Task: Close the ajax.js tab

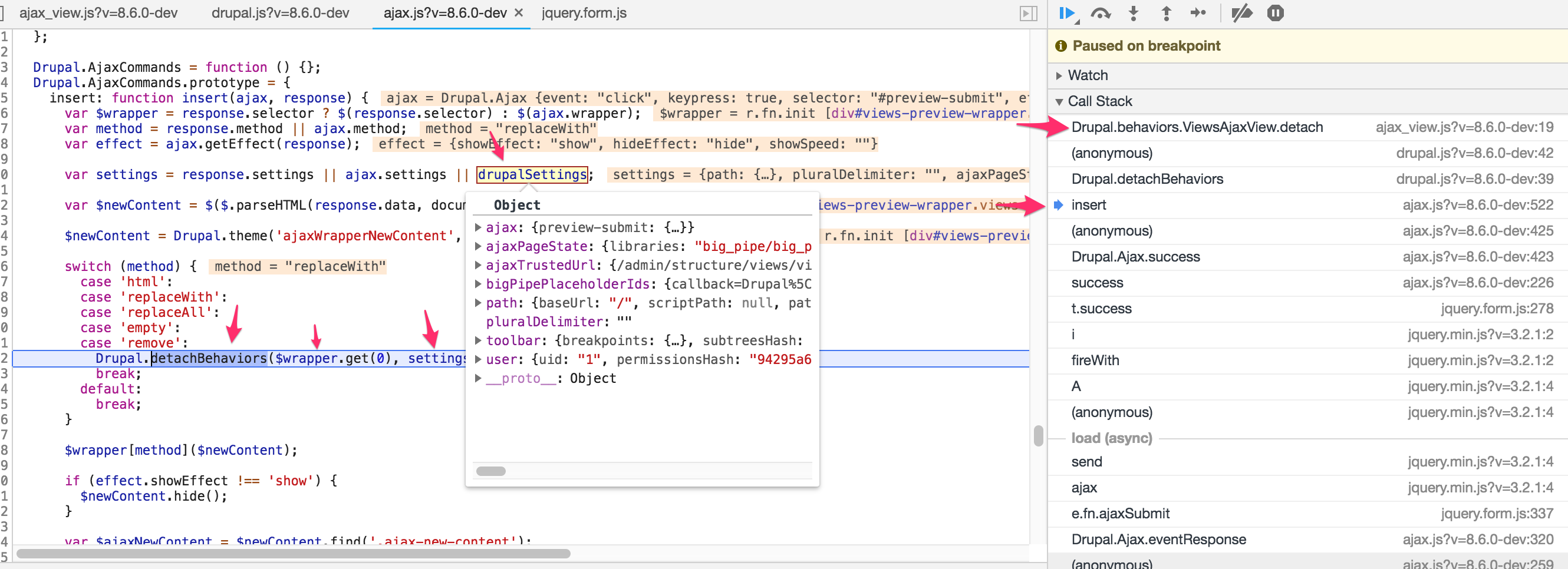Action: (519, 13)
